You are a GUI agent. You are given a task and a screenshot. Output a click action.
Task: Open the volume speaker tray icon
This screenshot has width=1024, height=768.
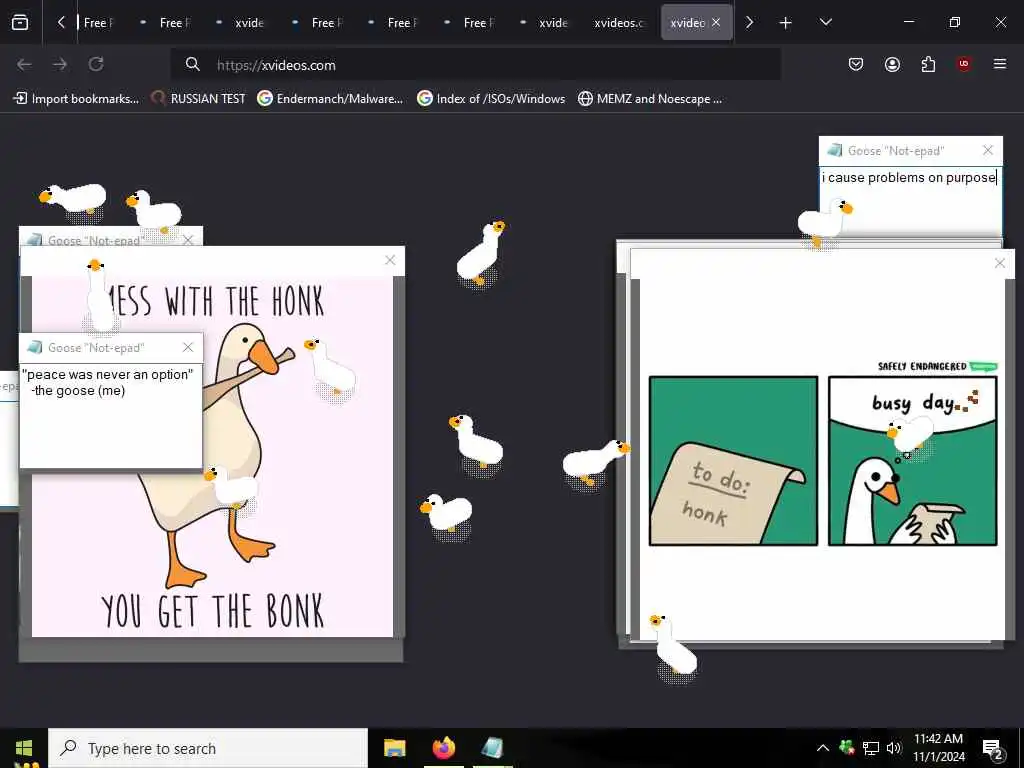click(x=893, y=748)
